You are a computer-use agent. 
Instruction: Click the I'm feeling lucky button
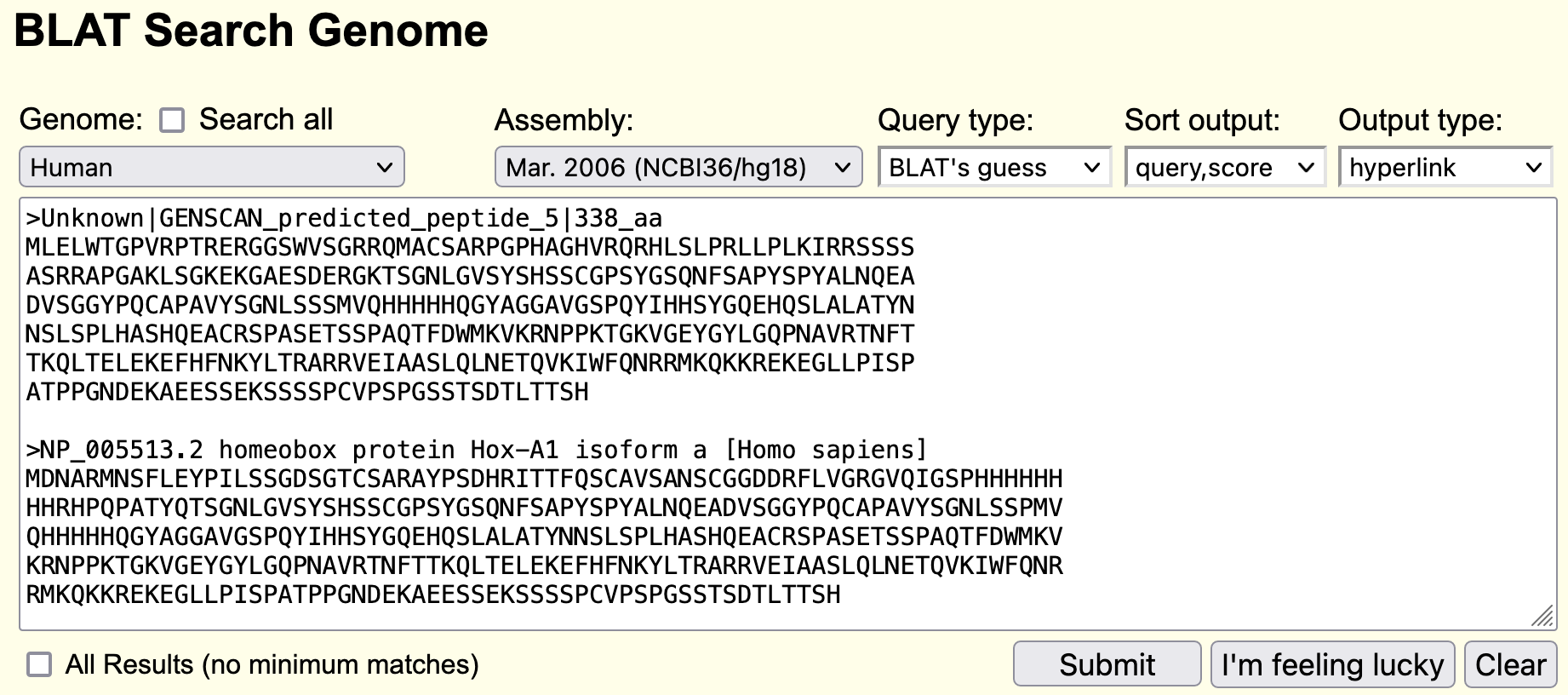click(1332, 664)
